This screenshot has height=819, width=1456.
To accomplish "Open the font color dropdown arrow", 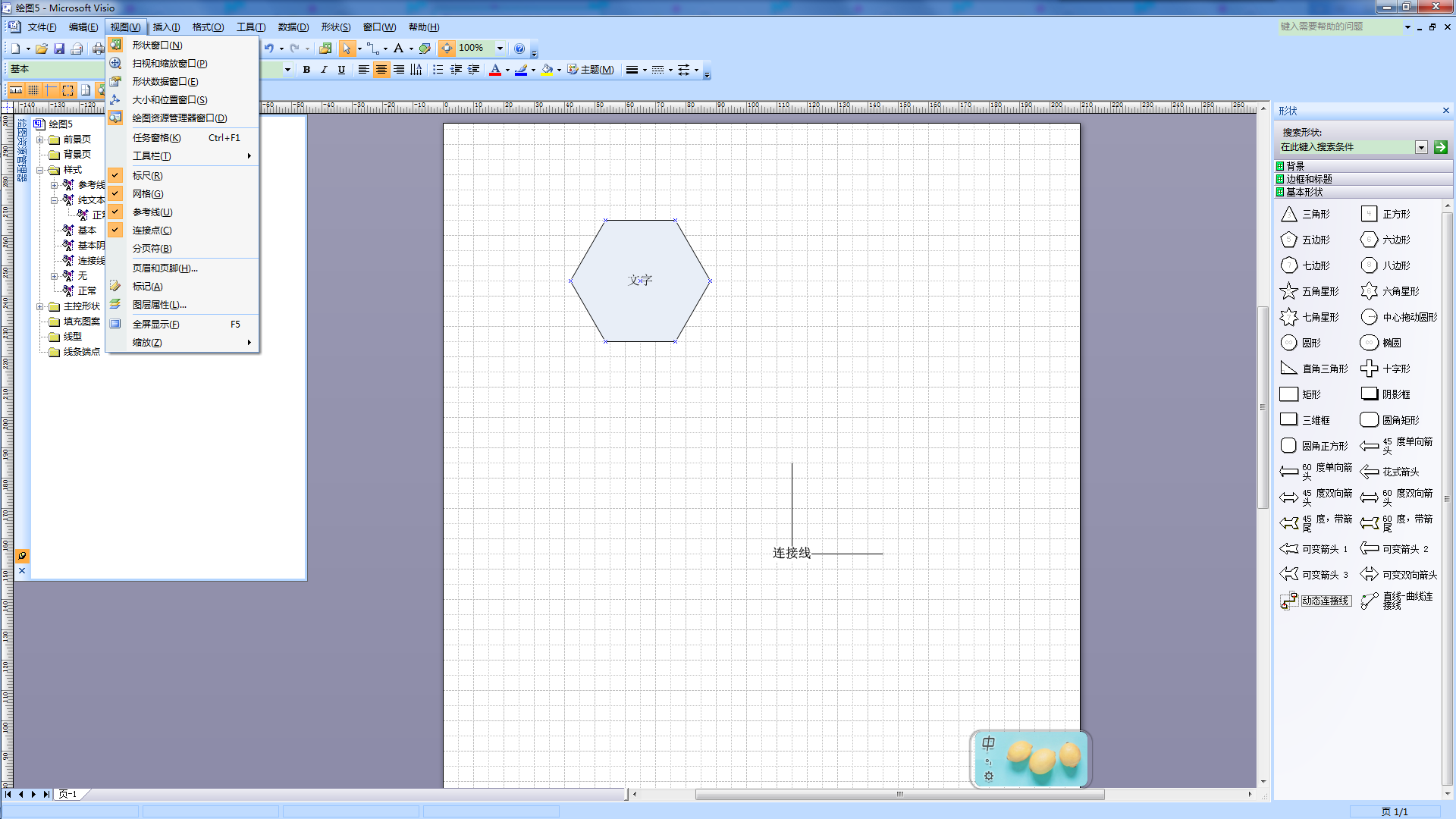I will pos(507,71).
